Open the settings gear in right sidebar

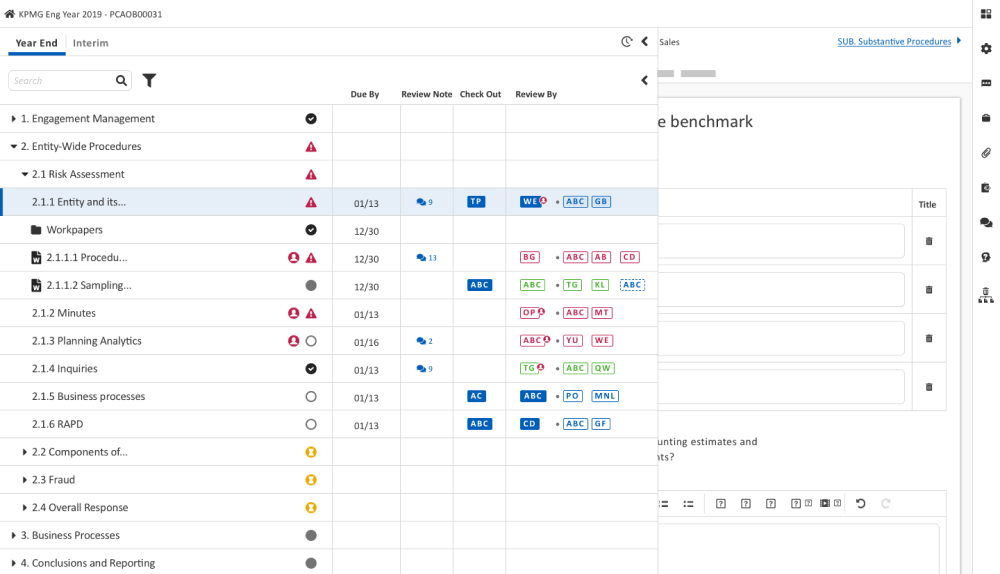(x=986, y=48)
